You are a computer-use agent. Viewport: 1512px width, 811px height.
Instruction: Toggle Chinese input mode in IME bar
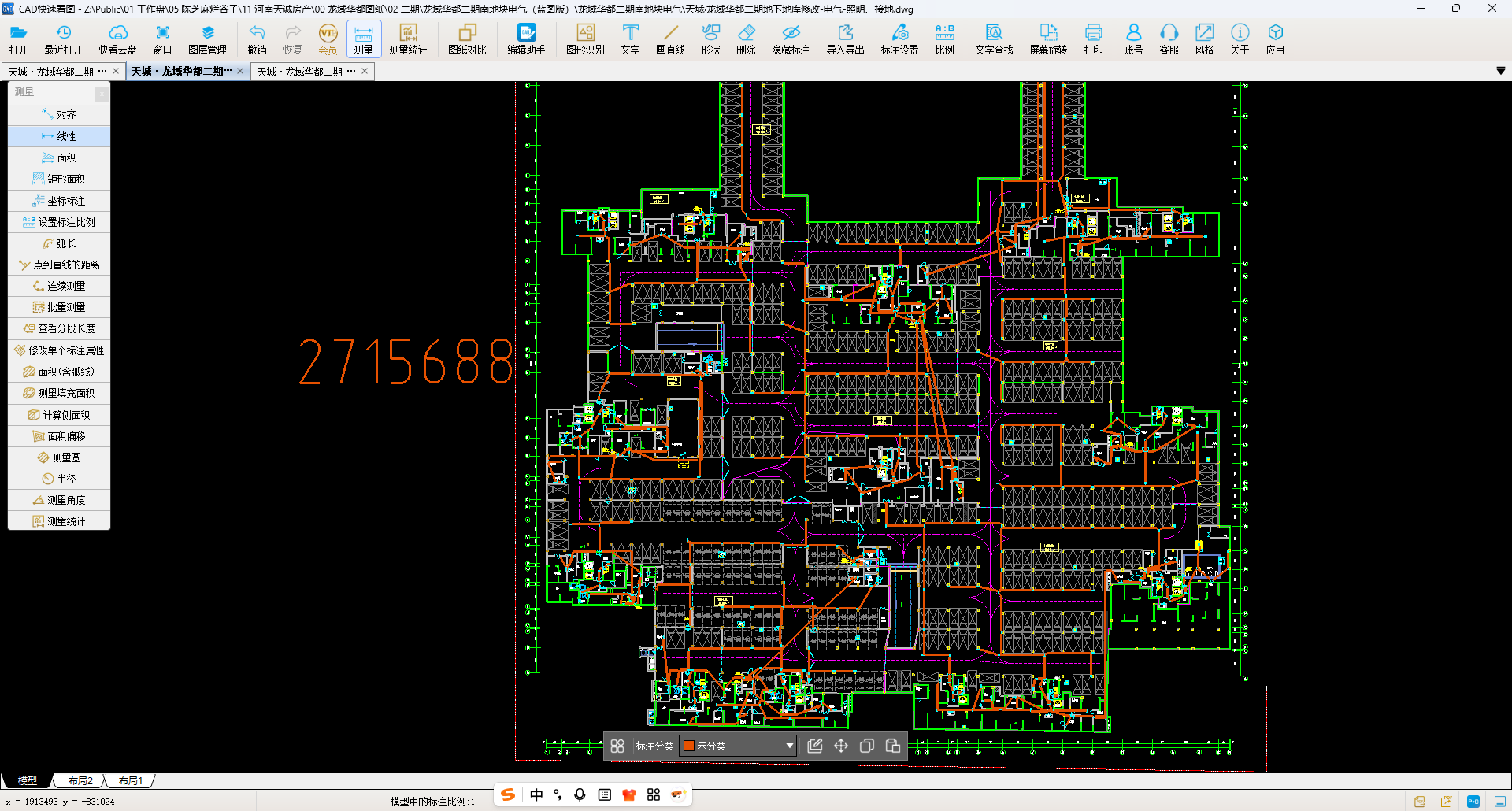coord(536,794)
